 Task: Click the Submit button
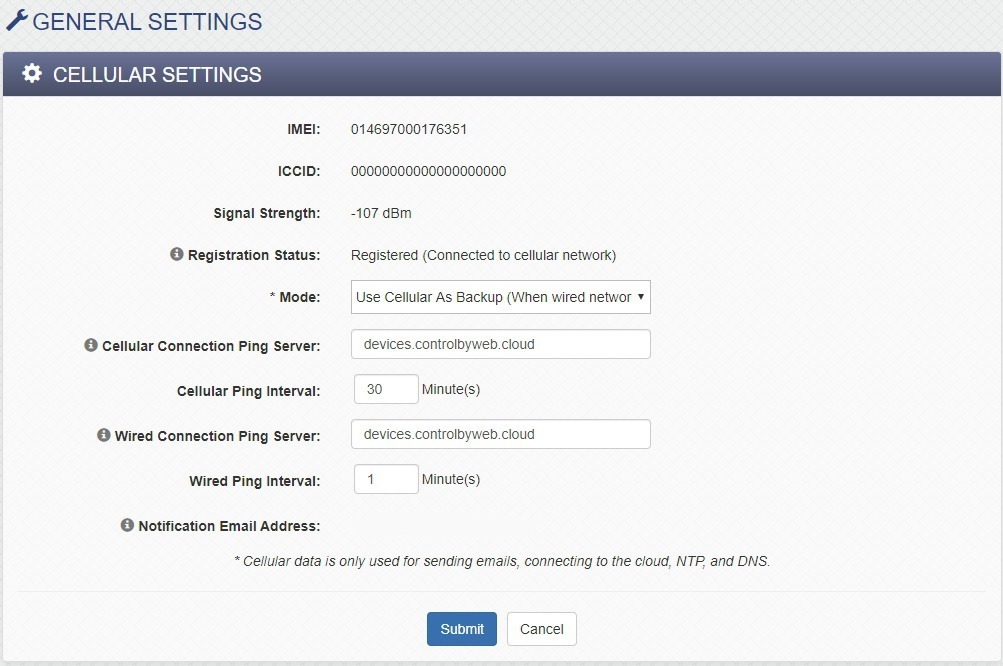click(461, 629)
